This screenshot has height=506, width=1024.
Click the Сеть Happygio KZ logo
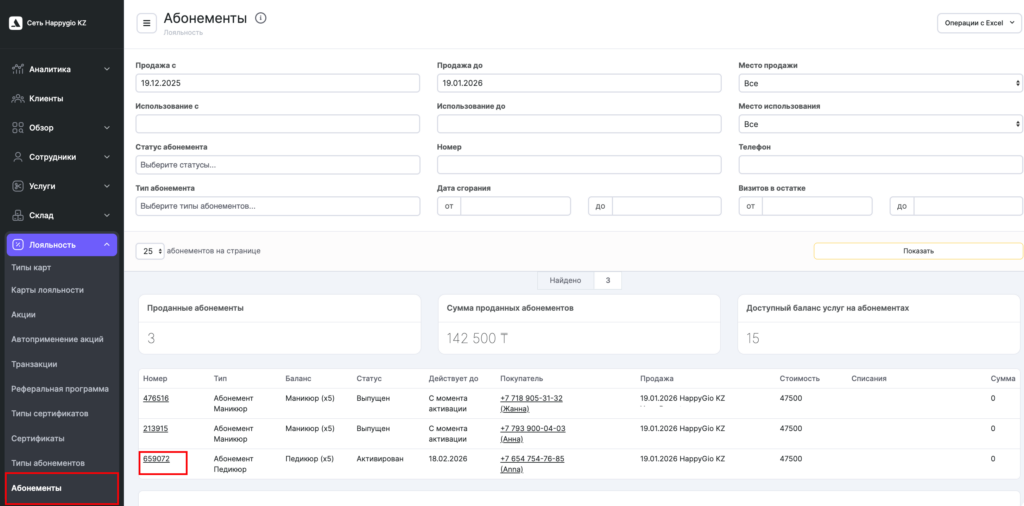[x=16, y=22]
